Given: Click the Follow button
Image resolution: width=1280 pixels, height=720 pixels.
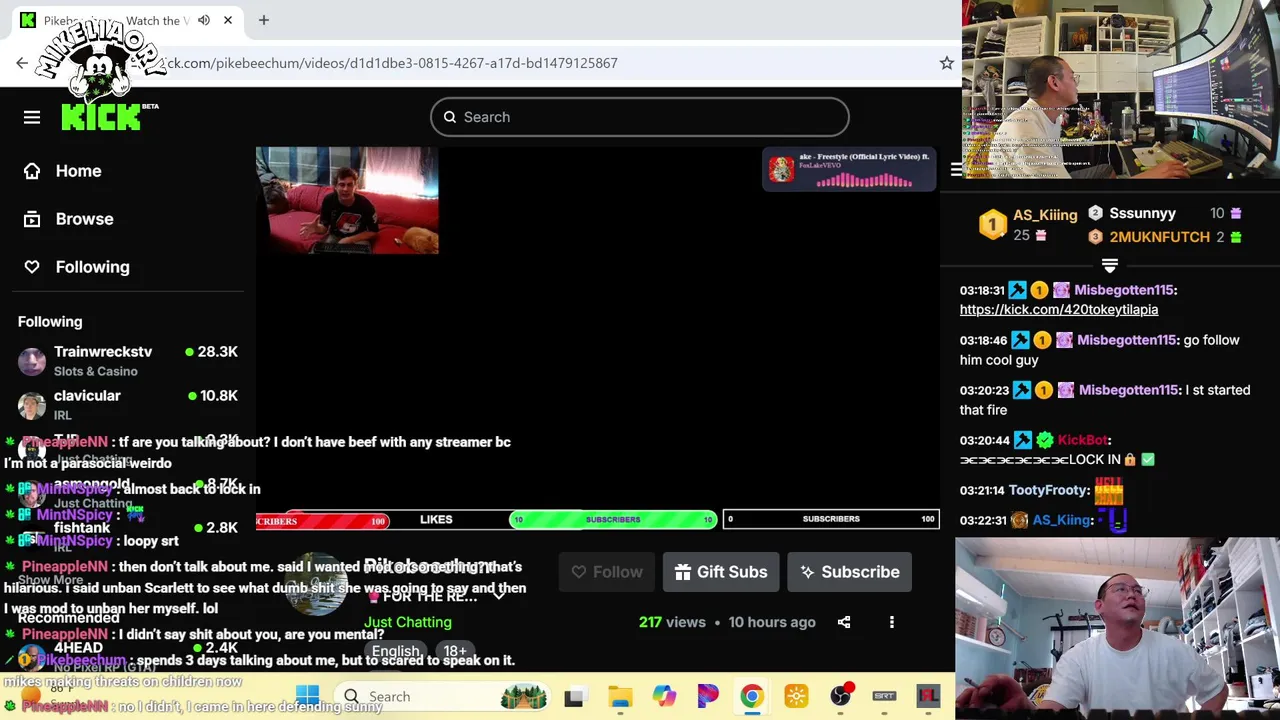Looking at the screenshot, I should point(607,572).
